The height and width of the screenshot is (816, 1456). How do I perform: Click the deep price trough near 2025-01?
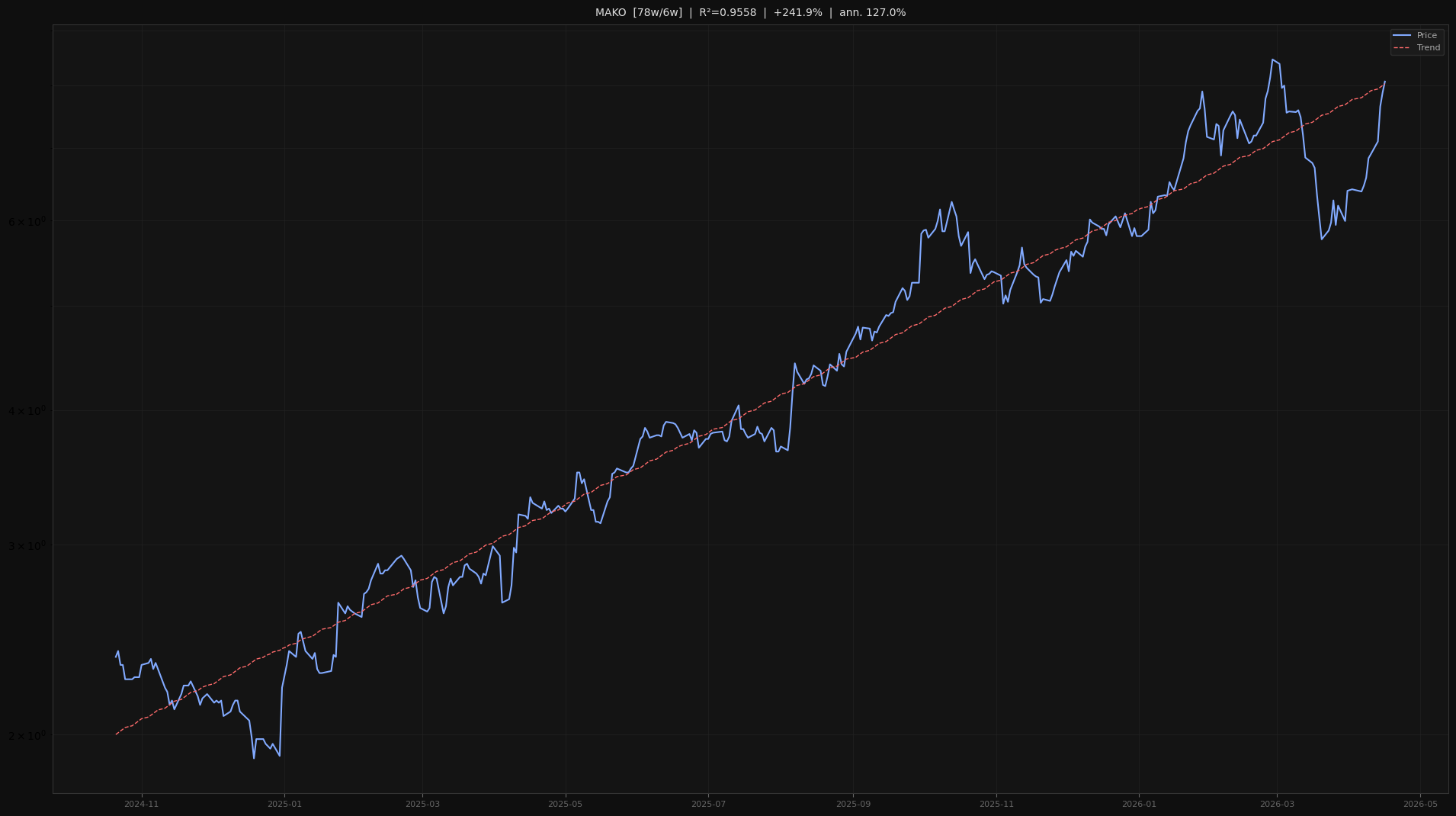tap(255, 758)
